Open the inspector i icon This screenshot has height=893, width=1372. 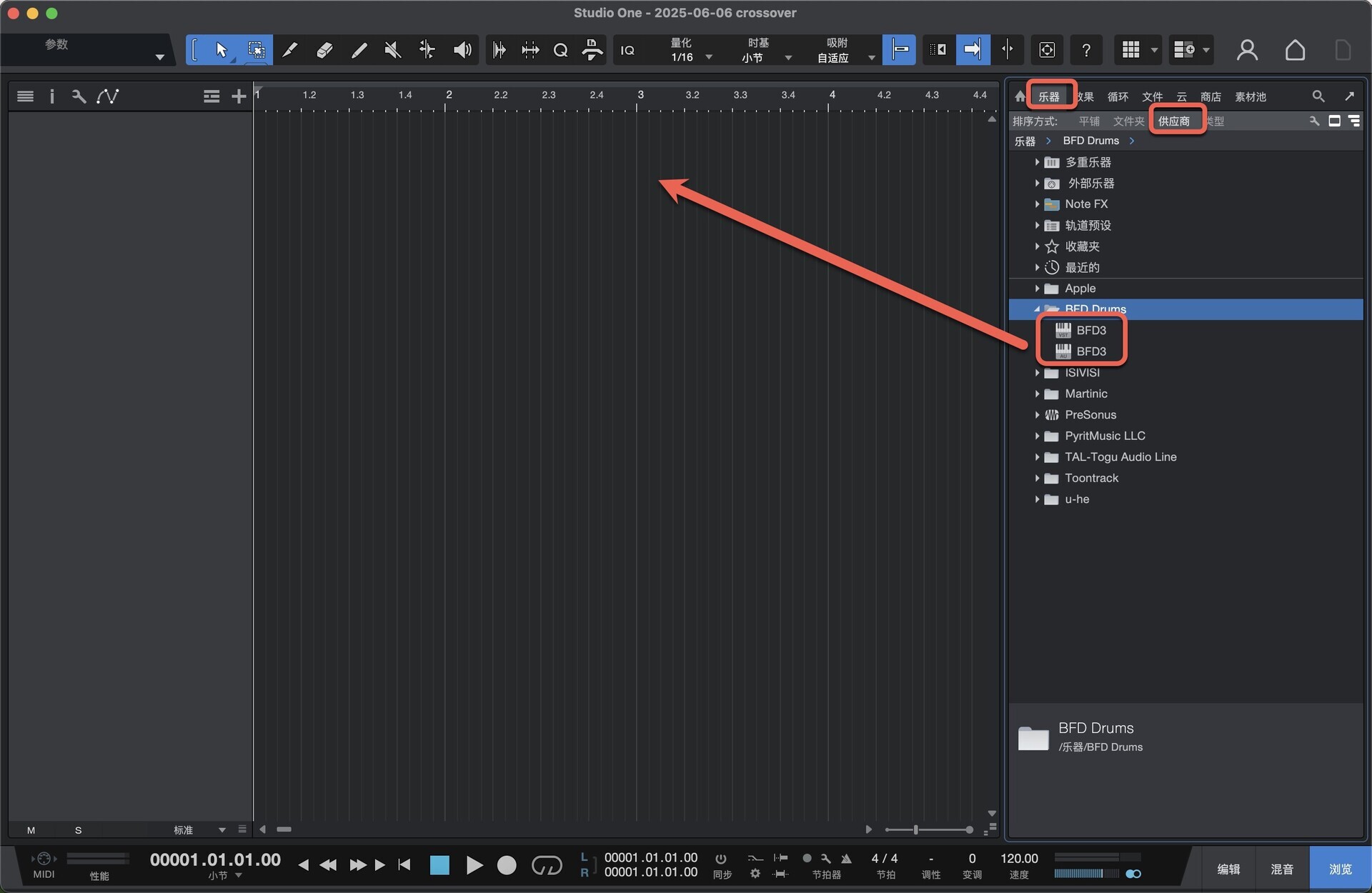pyautogui.click(x=51, y=96)
